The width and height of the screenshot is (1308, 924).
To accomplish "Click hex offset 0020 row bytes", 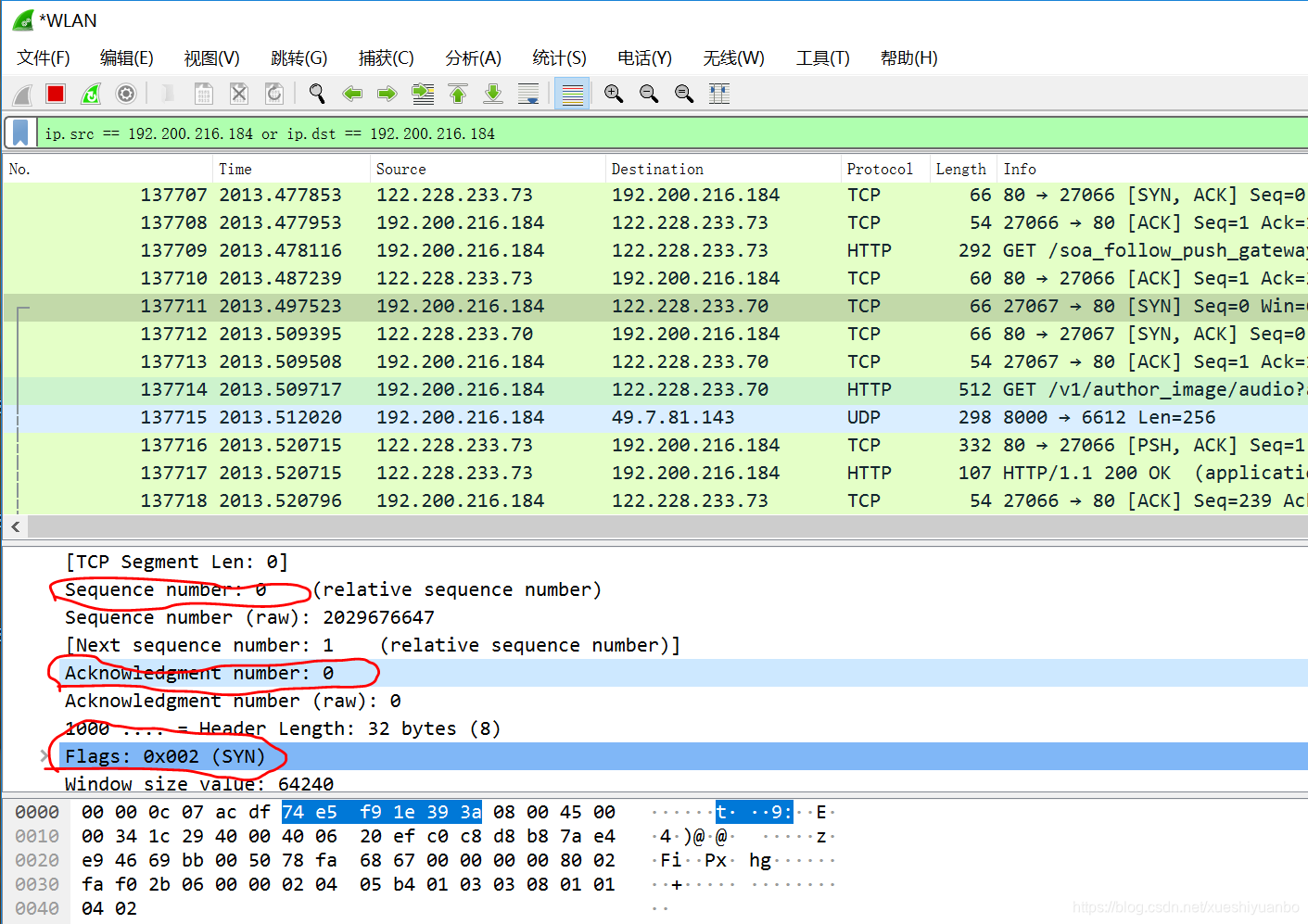I will pyautogui.click(x=349, y=860).
